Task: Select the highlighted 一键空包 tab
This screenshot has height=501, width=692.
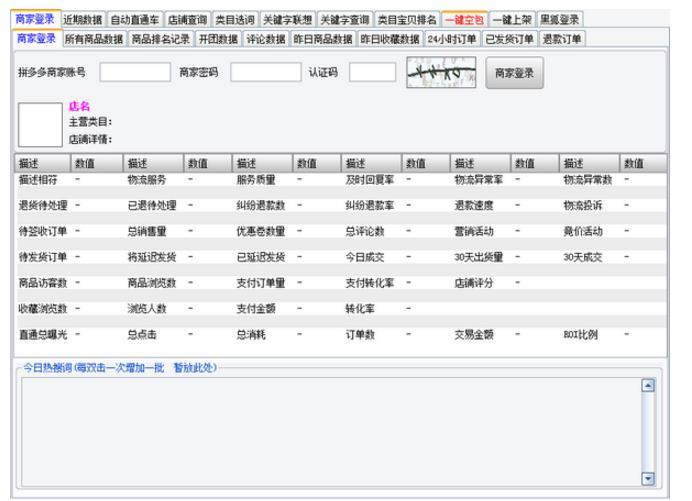Action: coord(465,19)
